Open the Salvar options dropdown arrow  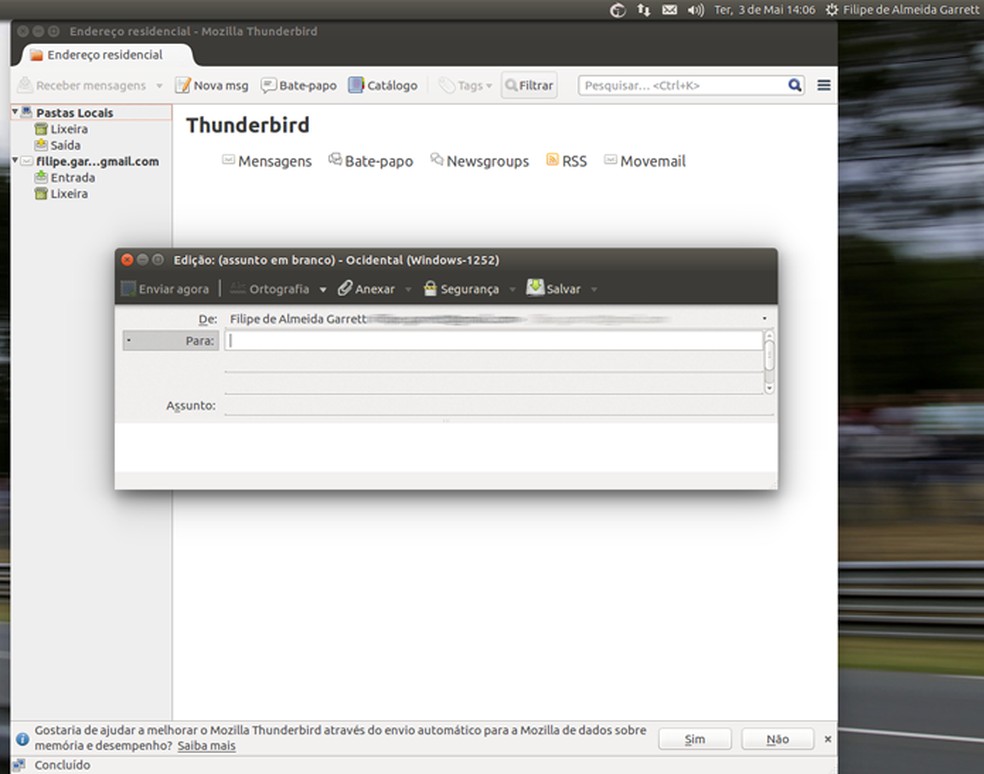coord(593,290)
